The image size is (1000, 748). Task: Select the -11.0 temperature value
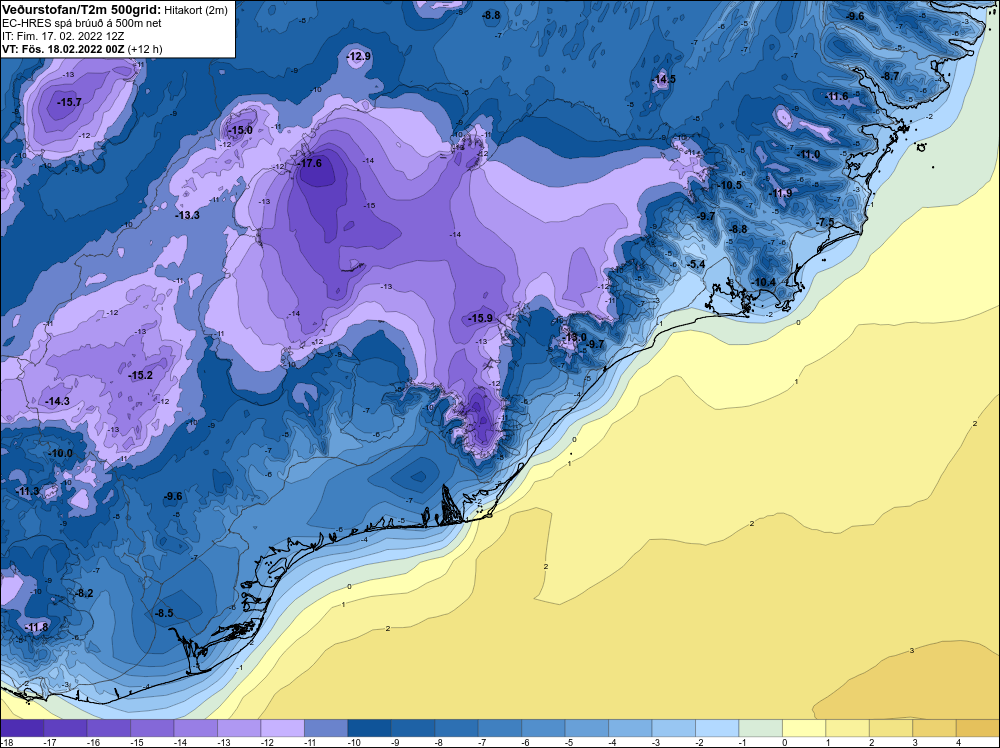(x=809, y=154)
